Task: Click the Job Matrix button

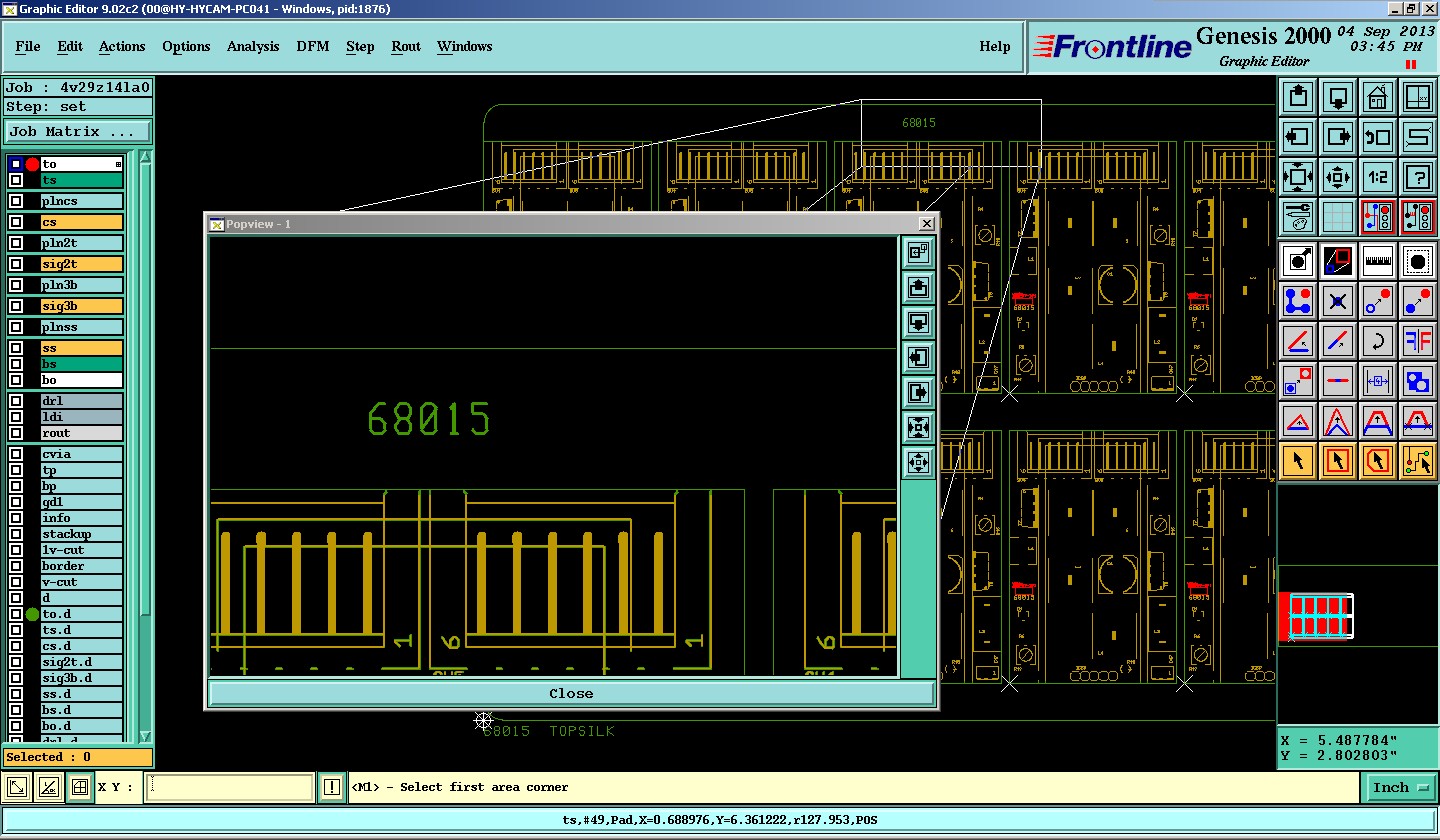Action: click(x=78, y=131)
